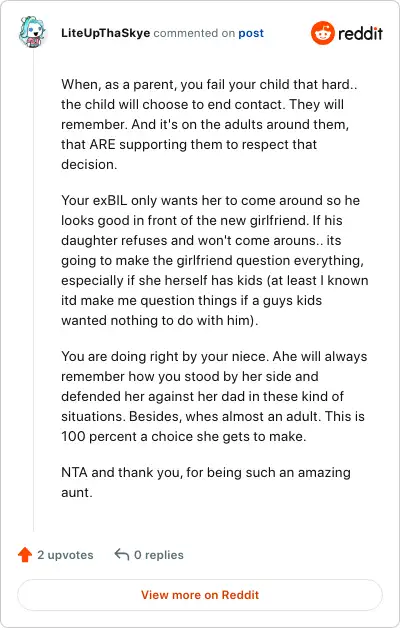Follow the blue "post" link
The width and height of the screenshot is (400, 628).
click(x=251, y=33)
